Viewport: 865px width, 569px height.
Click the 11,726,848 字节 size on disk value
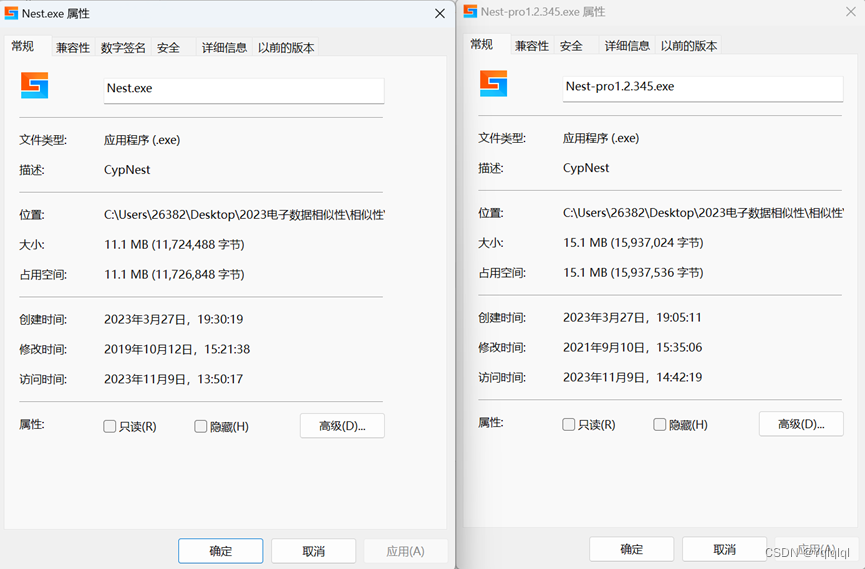tap(174, 274)
